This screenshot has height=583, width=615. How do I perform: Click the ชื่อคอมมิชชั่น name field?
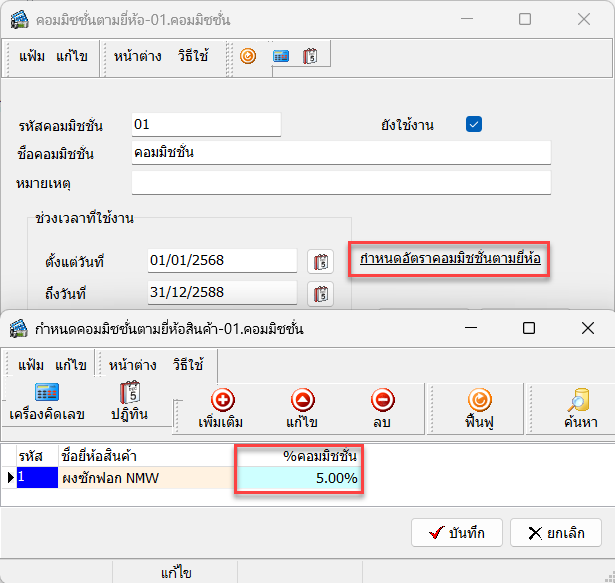[x=341, y=153]
